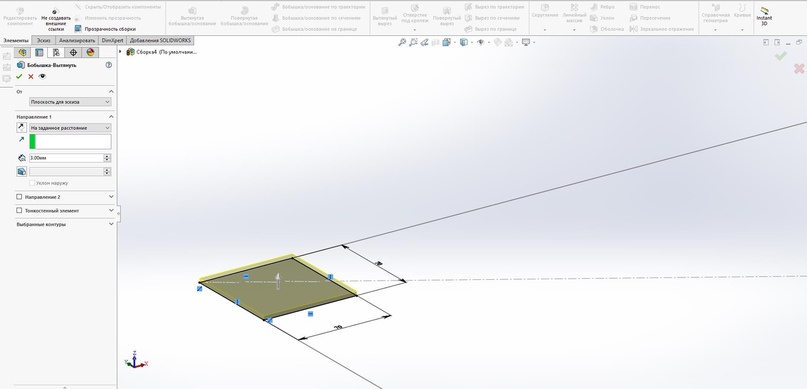Click reverse direction button in Направление 1
The width and height of the screenshot is (807, 389).
tap(22, 128)
